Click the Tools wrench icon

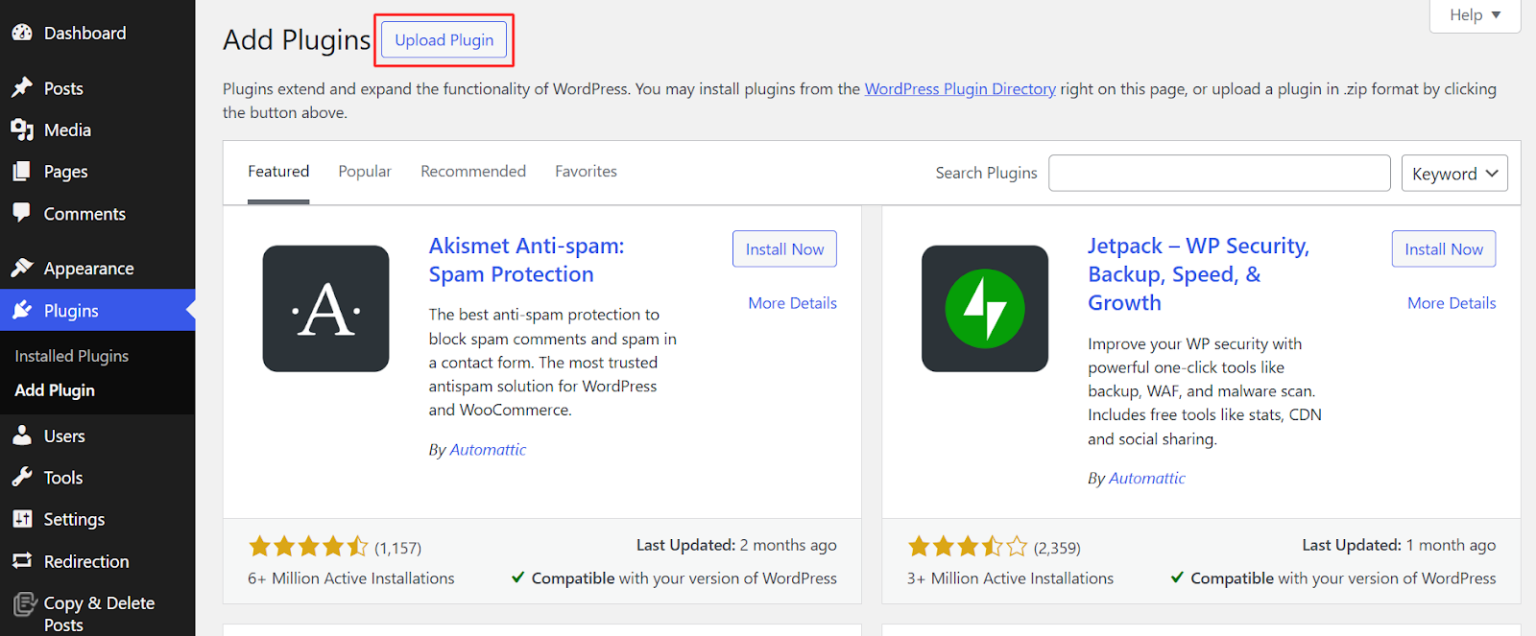pos(22,477)
